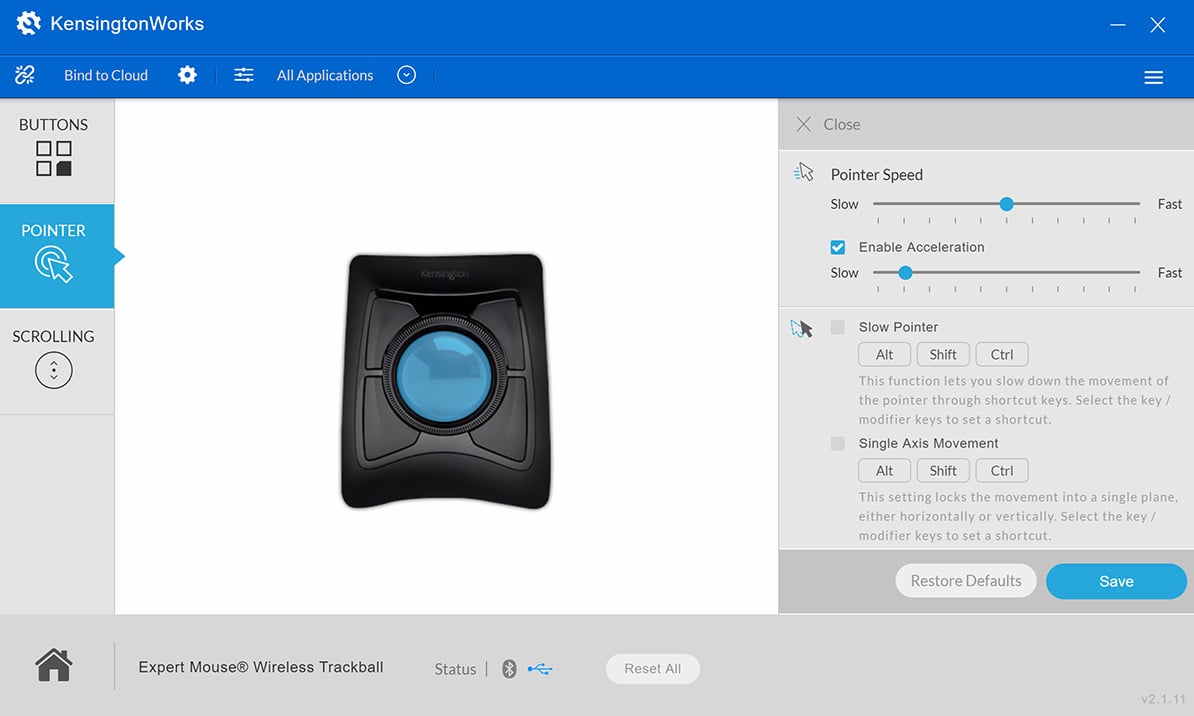Screen dimensions: 1194x716
Task: Open Bind to Cloud option
Action: [106, 75]
